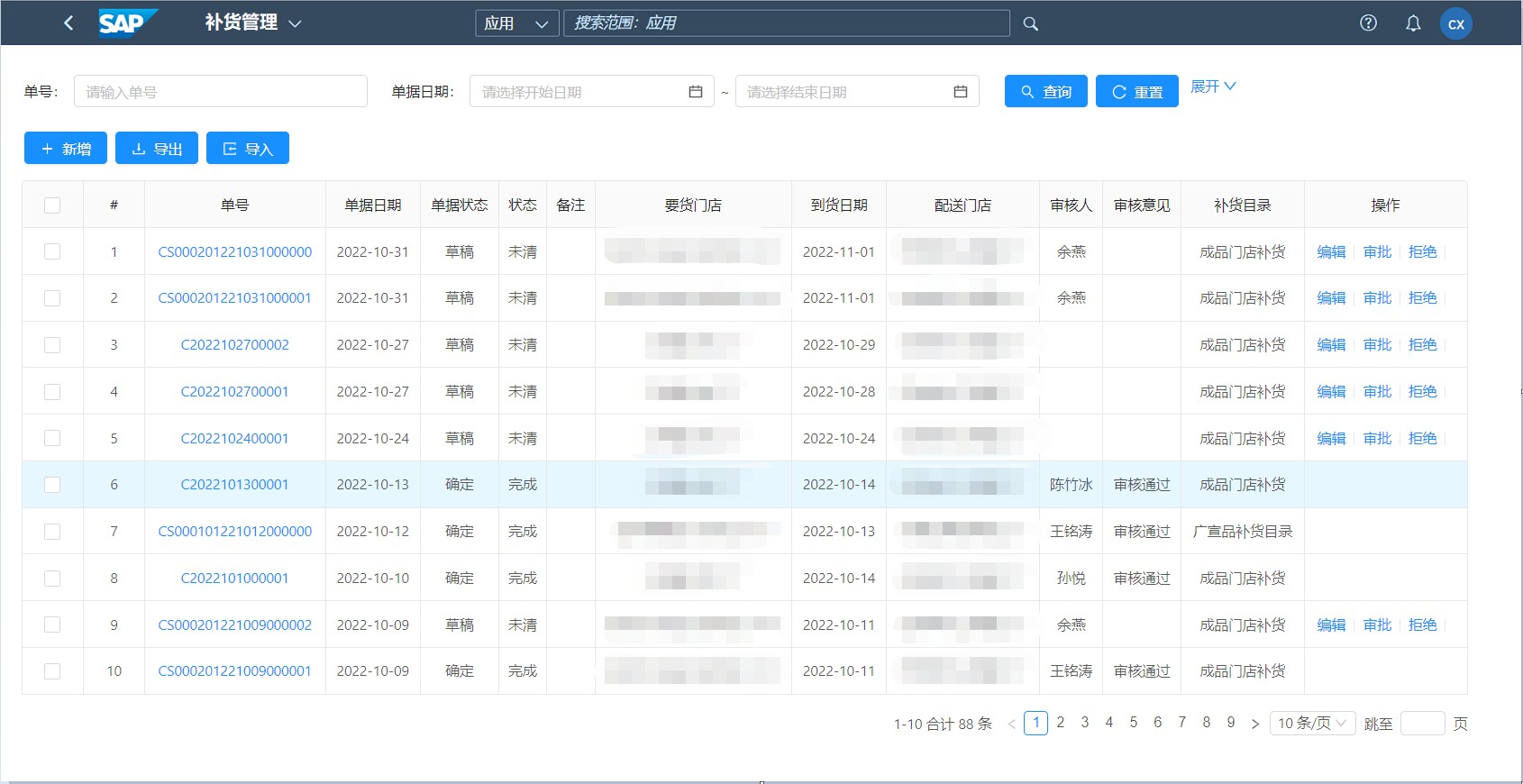Click the search magnifier icon in header

point(1031,23)
